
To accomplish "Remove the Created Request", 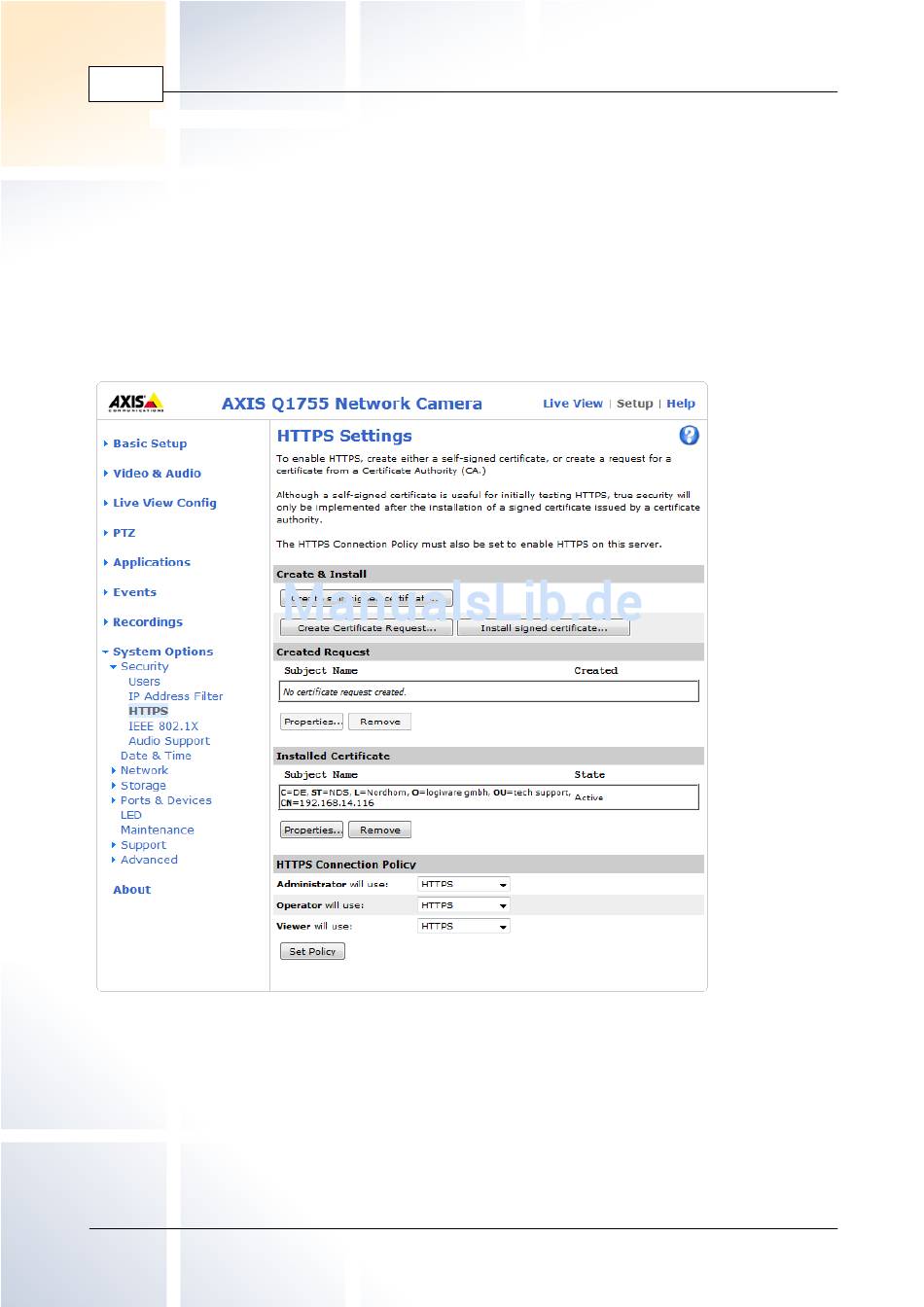I will pyautogui.click(x=380, y=722).
